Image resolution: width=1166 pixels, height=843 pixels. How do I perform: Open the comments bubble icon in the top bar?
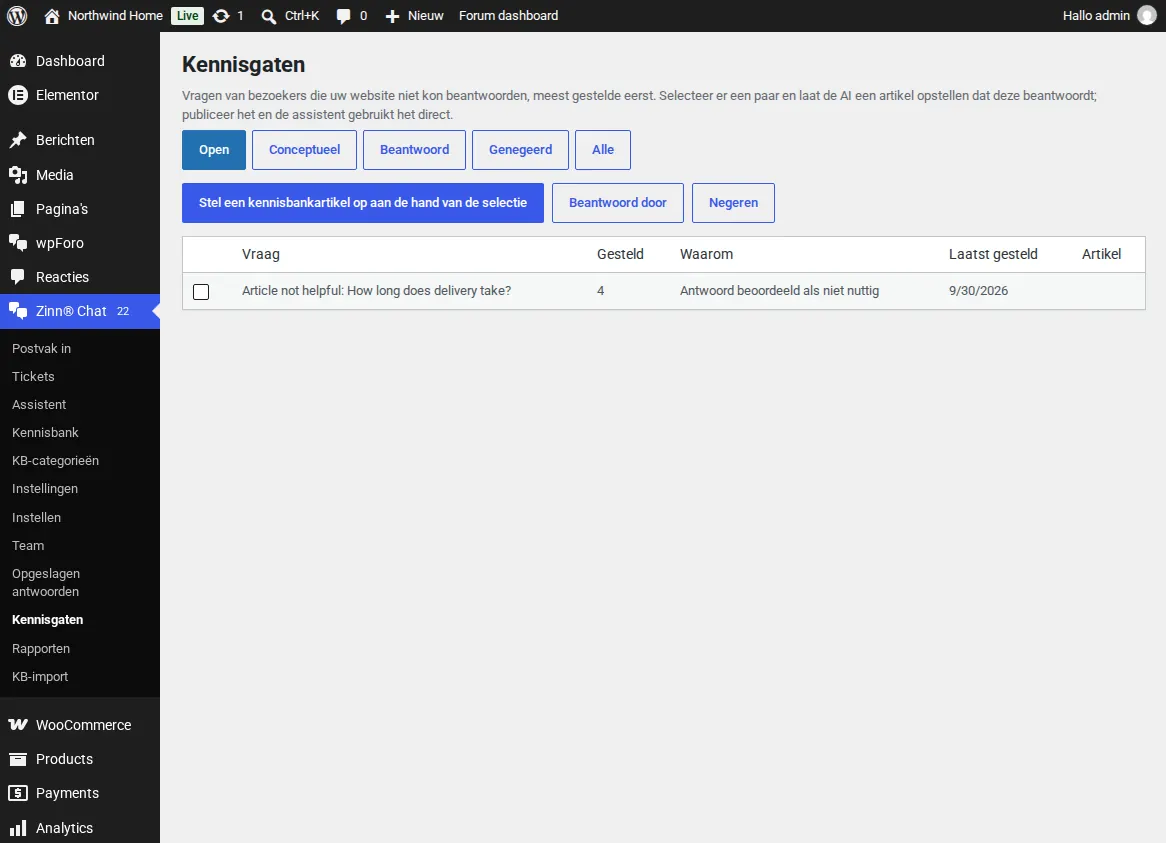(343, 16)
